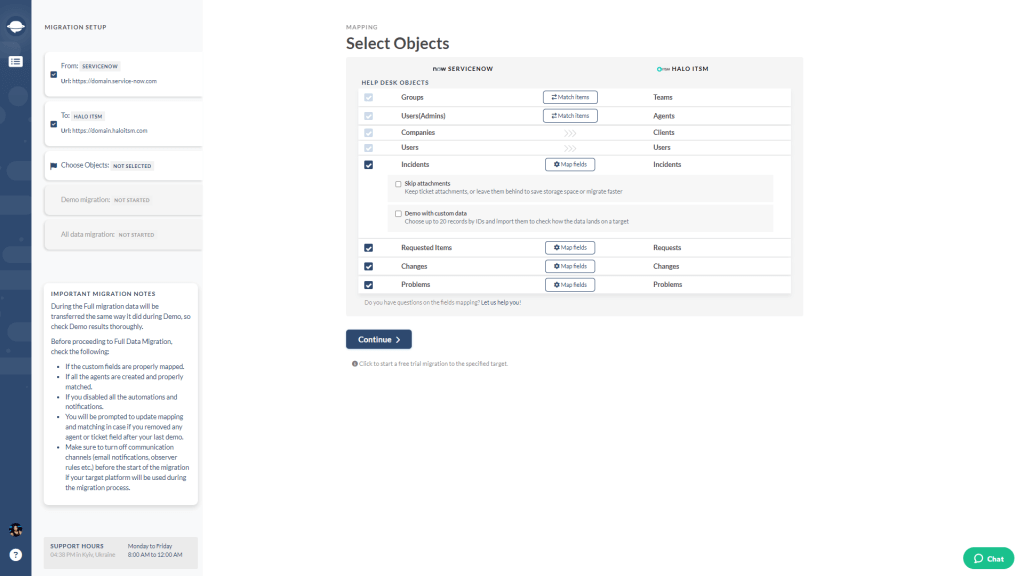Start a conversation via the Chat button

tap(988, 558)
